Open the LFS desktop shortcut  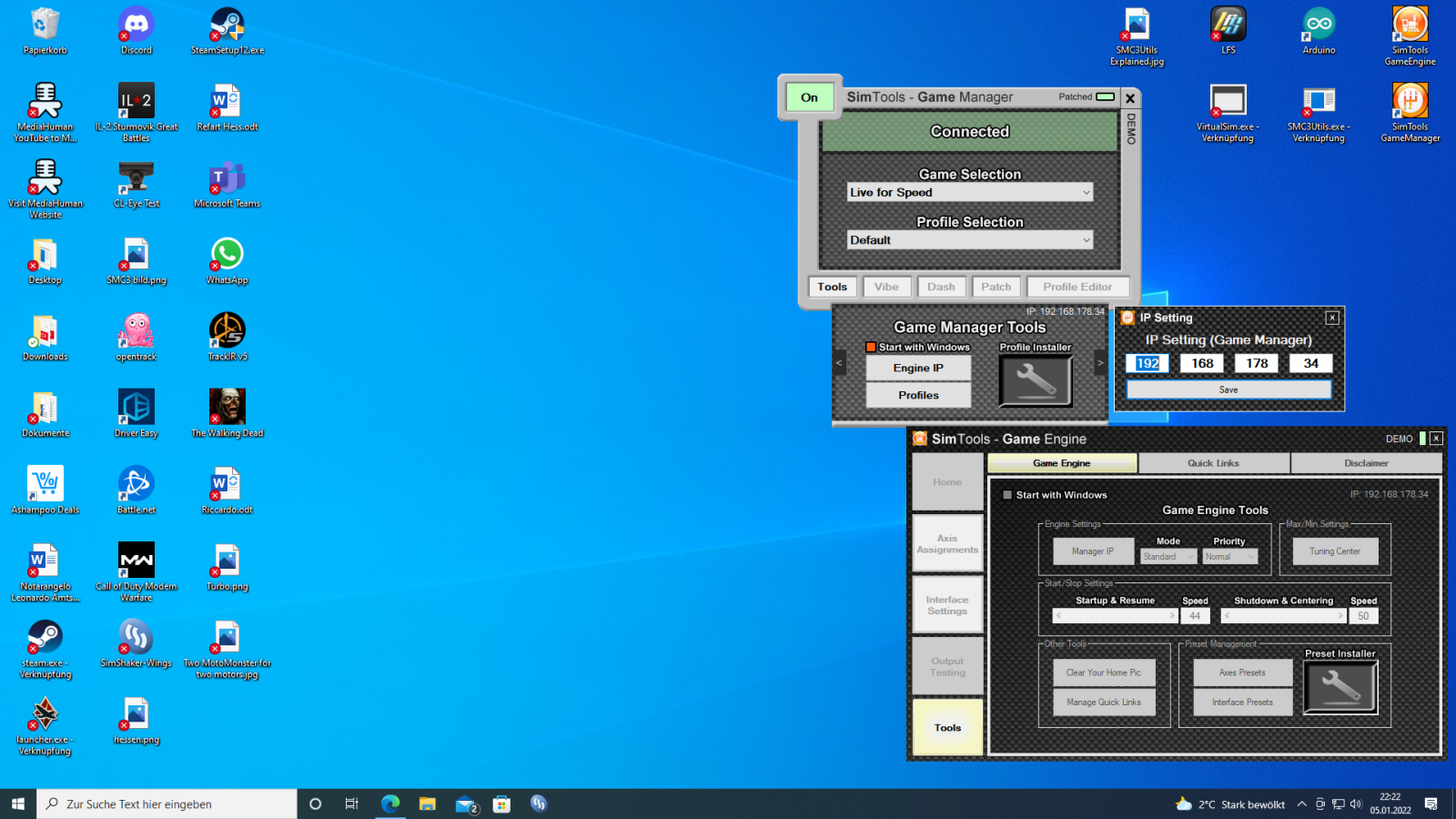1228,25
